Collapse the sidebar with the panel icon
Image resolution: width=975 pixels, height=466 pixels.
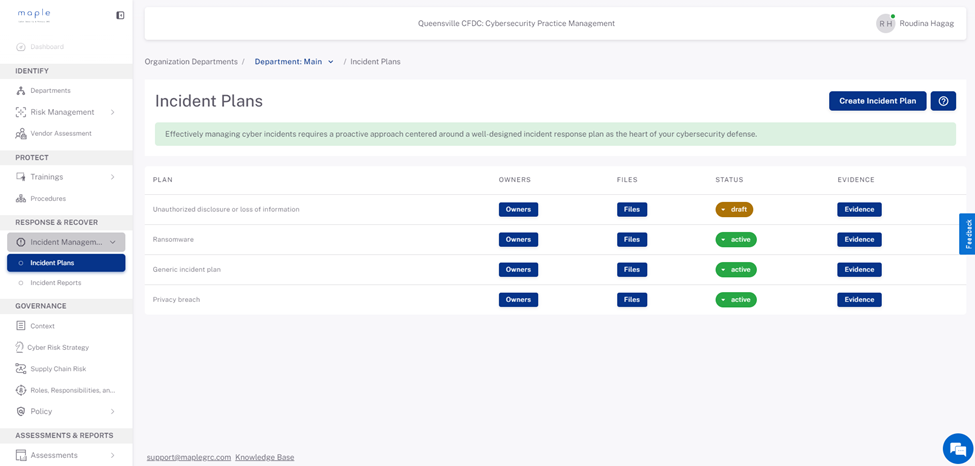click(121, 15)
